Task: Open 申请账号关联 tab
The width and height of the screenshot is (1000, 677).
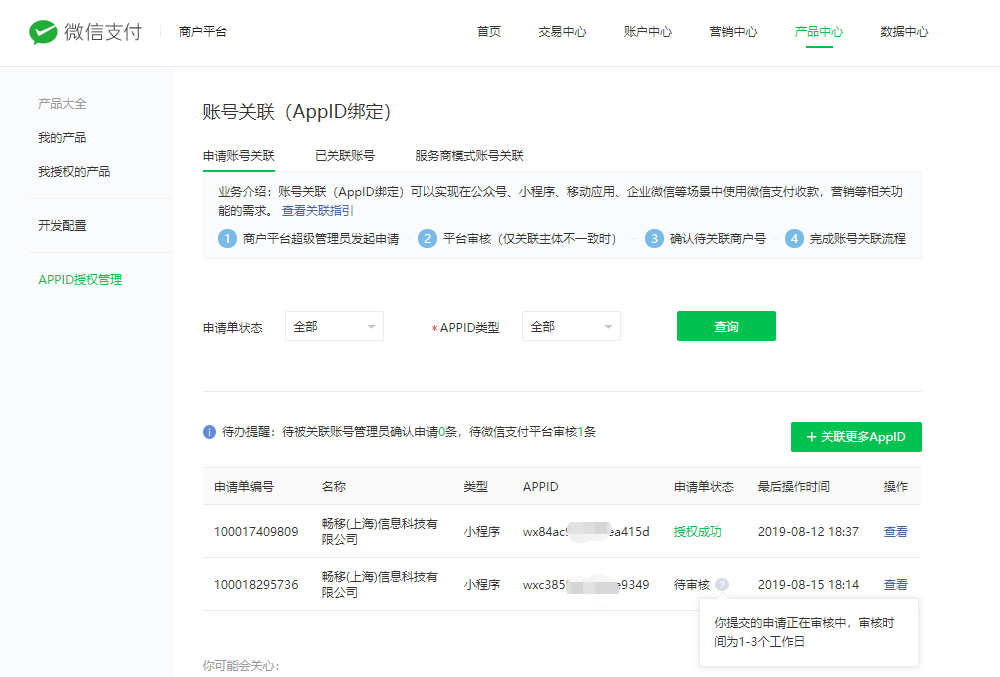Action: point(238,156)
